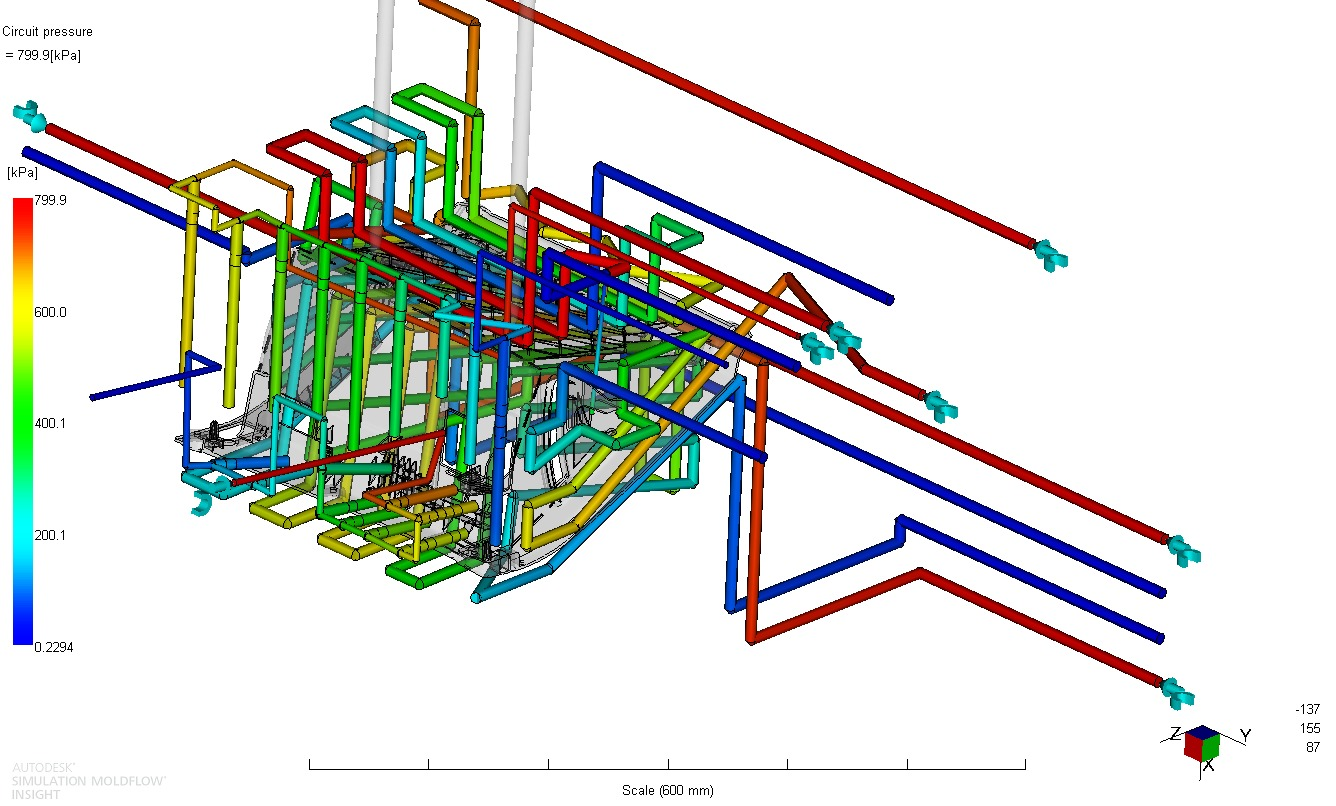Select the 87 rotation angle value
This screenshot has height=806, width=1336.
pyautogui.click(x=1313, y=747)
